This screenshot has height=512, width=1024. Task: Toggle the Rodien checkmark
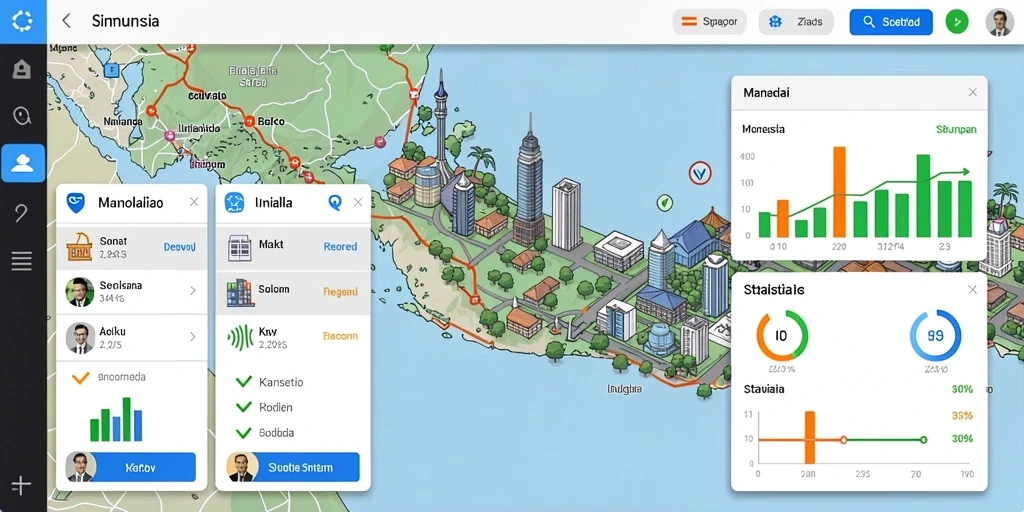pos(244,407)
